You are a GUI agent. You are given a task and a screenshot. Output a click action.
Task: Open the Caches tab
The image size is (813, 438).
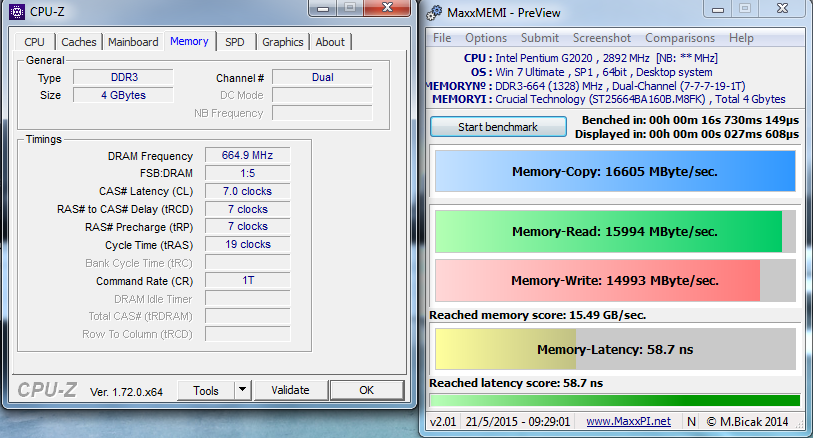[x=79, y=42]
